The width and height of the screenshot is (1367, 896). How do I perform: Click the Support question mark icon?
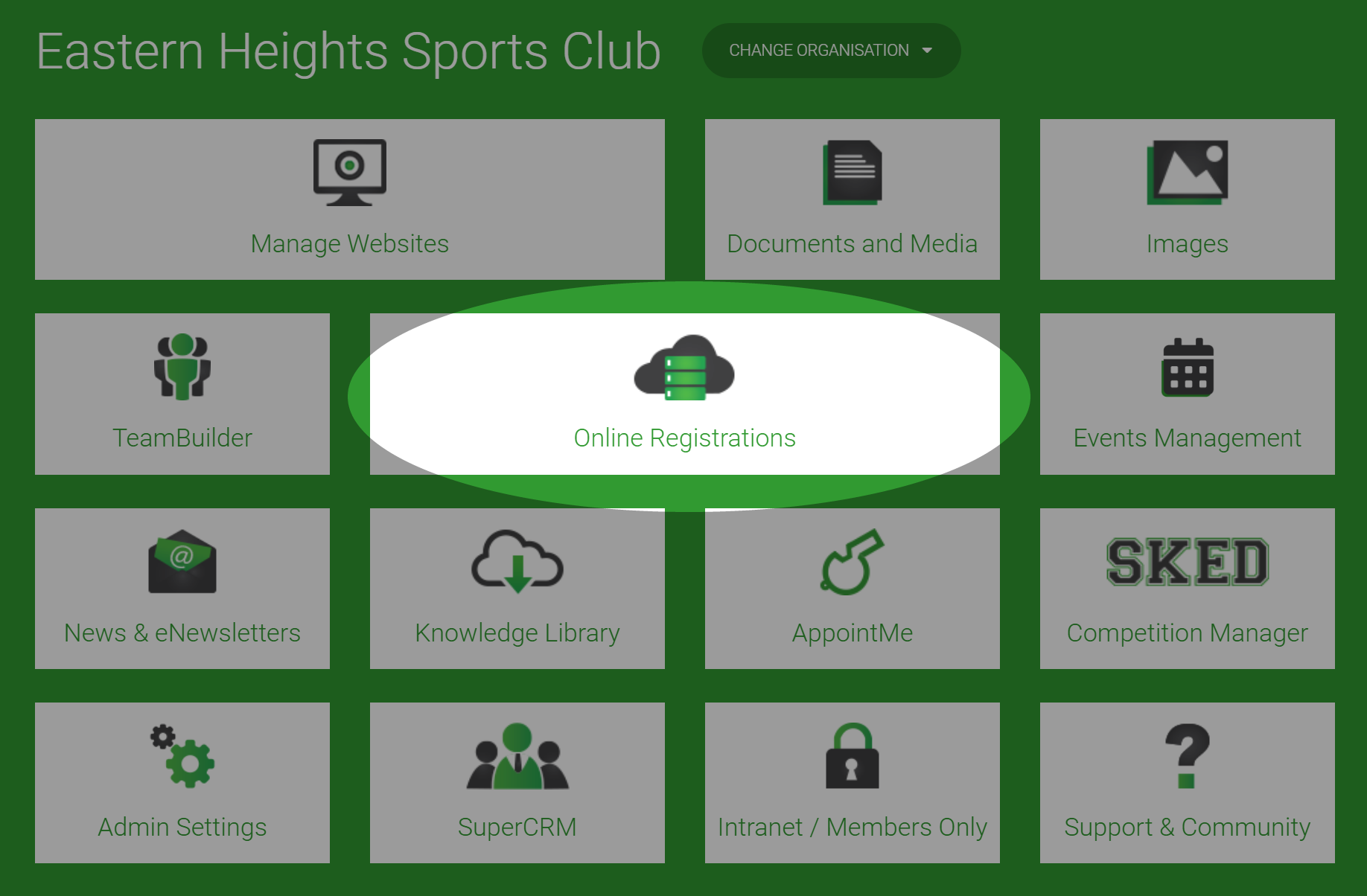coord(1188,756)
